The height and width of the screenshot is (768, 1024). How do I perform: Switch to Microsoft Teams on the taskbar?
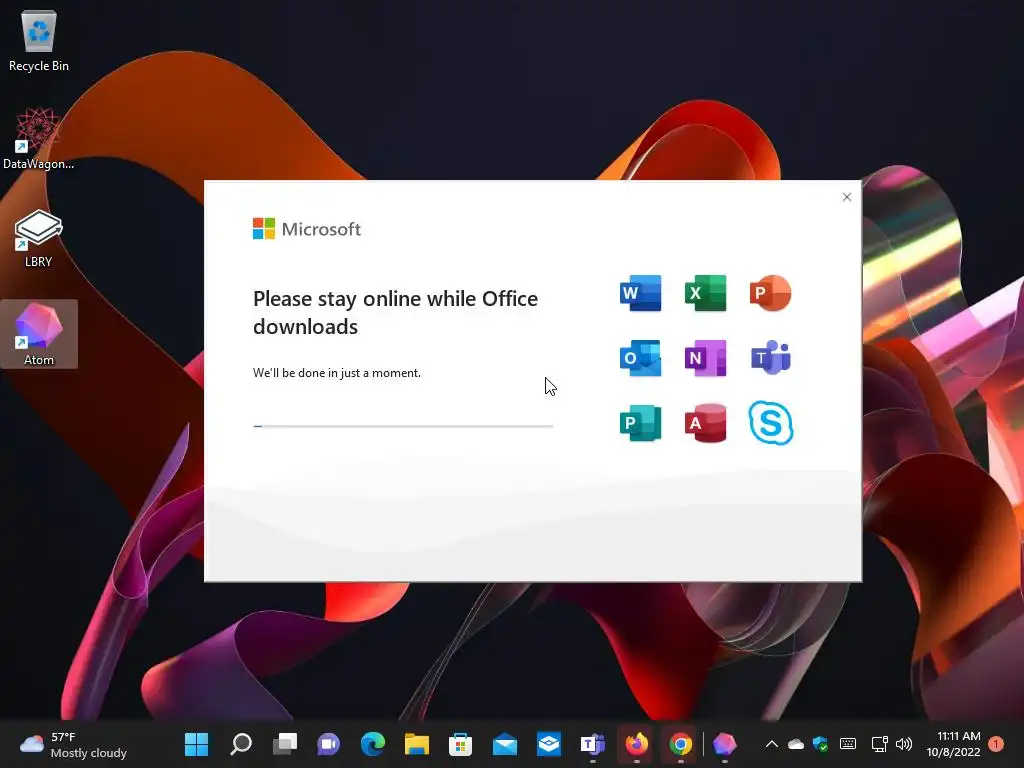pos(592,744)
